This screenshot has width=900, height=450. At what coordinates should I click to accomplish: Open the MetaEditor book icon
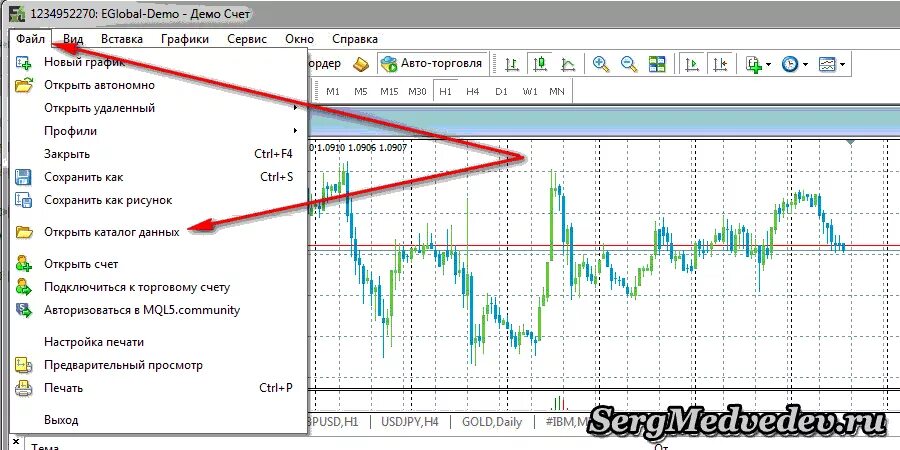click(x=360, y=64)
